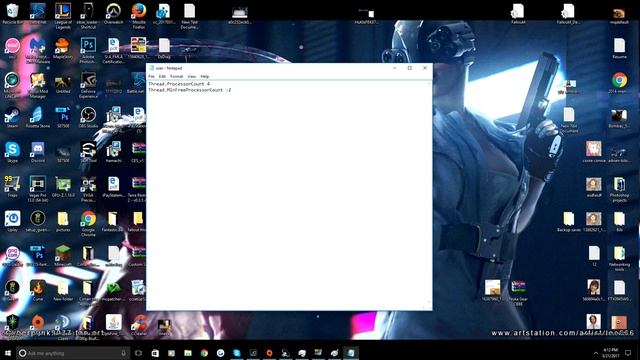The width and height of the screenshot is (640, 360).
Task: Open the Action Center notification icon
Action: click(x=628, y=353)
